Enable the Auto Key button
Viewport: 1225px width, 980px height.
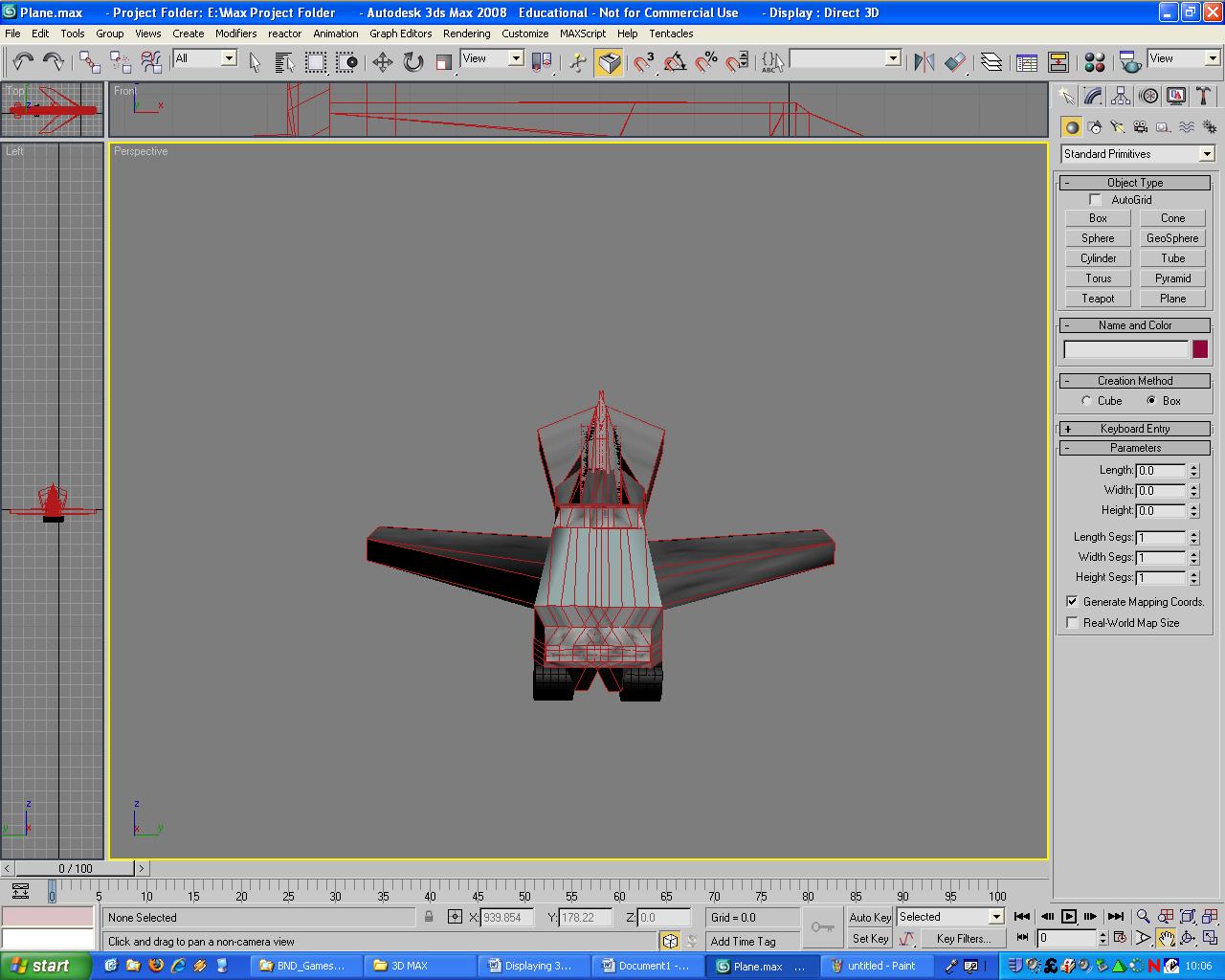point(869,916)
